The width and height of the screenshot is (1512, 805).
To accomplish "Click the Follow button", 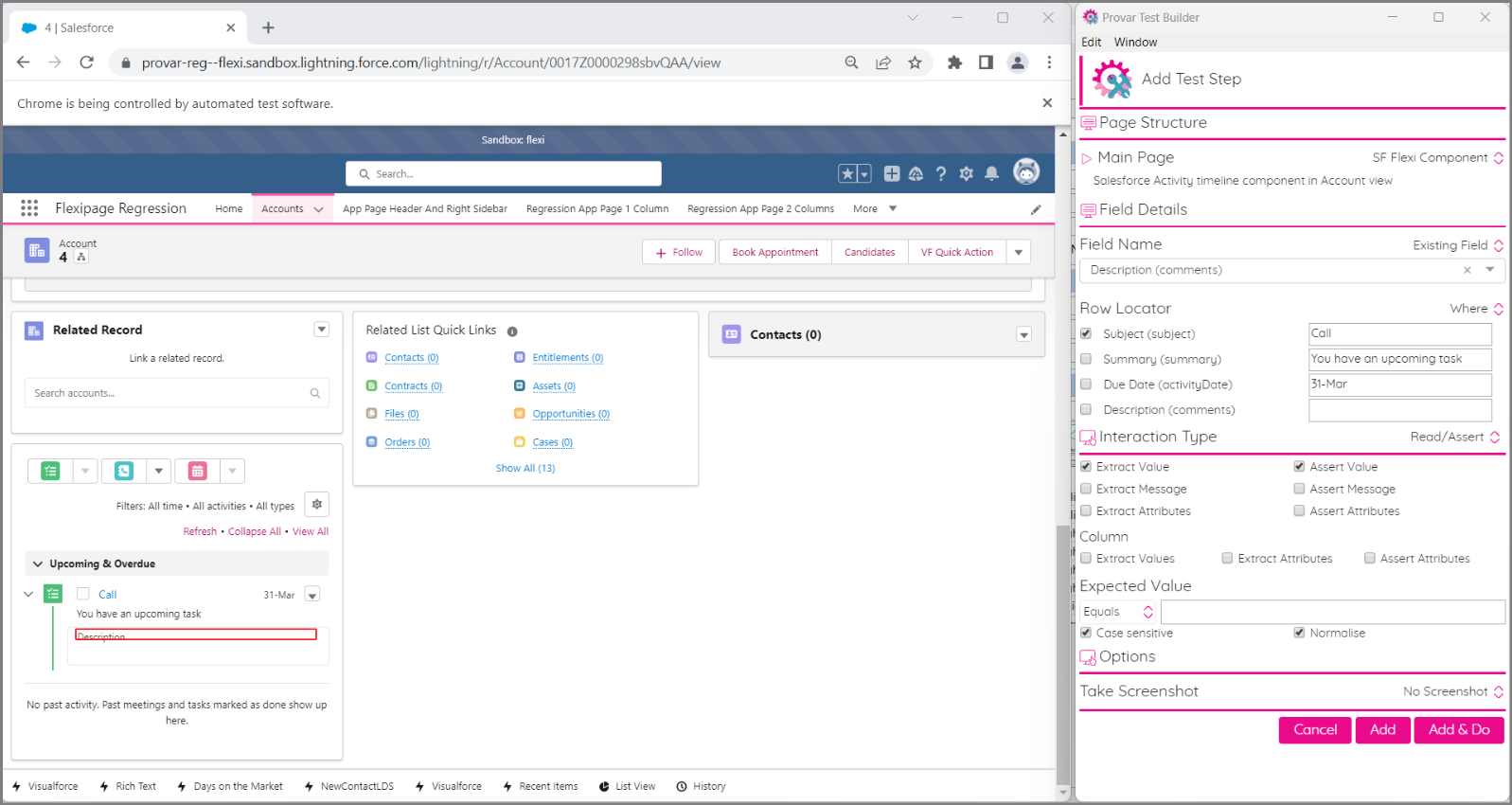I will [x=680, y=252].
